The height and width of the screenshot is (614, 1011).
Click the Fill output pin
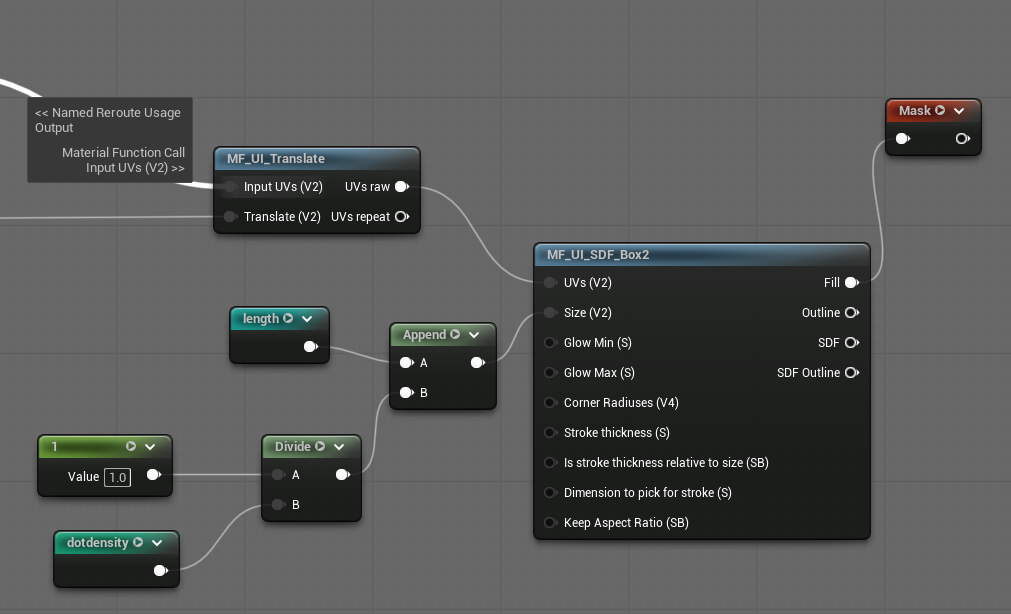point(852,283)
